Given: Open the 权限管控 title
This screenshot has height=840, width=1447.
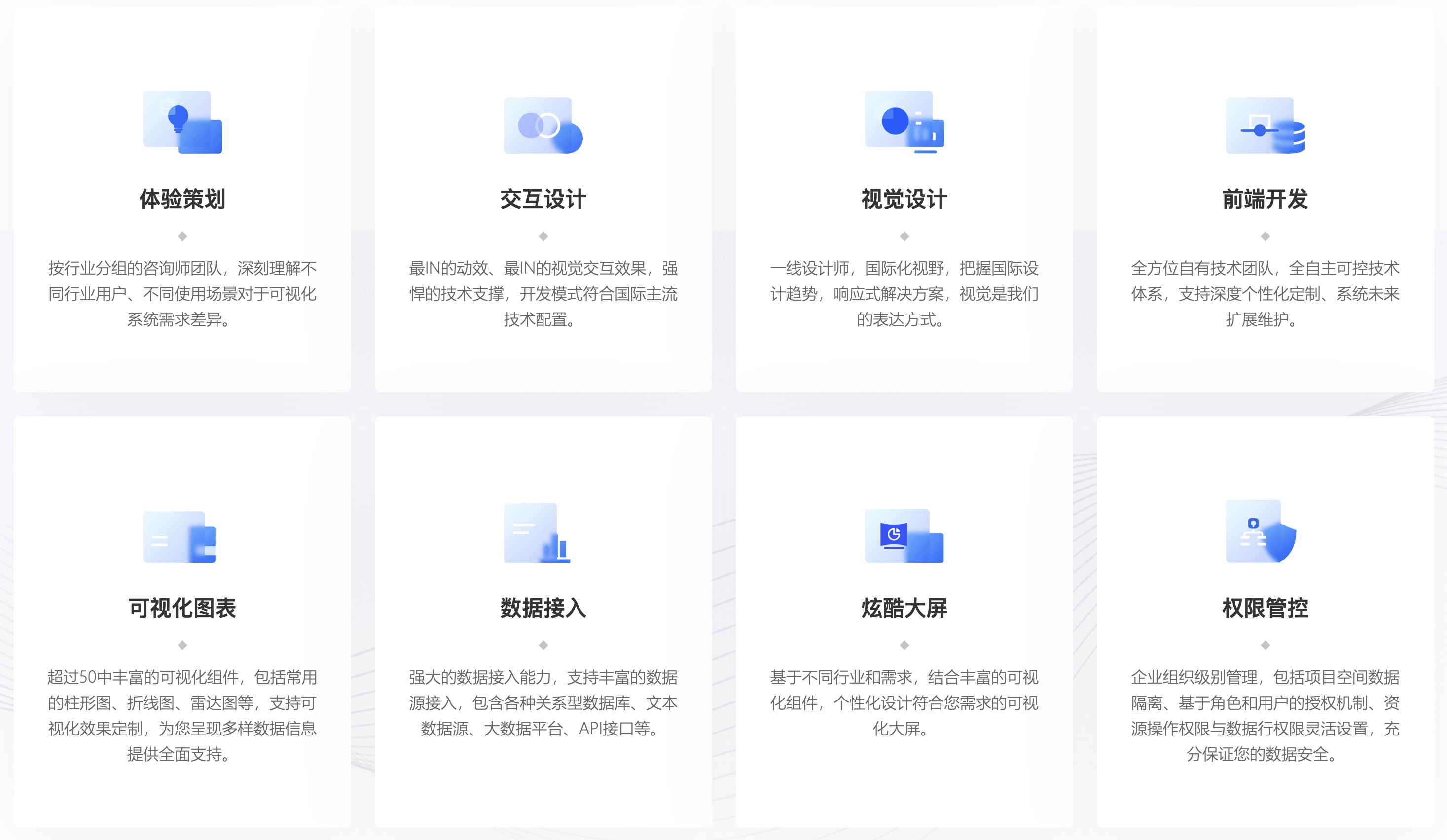Looking at the screenshot, I should [x=1265, y=608].
